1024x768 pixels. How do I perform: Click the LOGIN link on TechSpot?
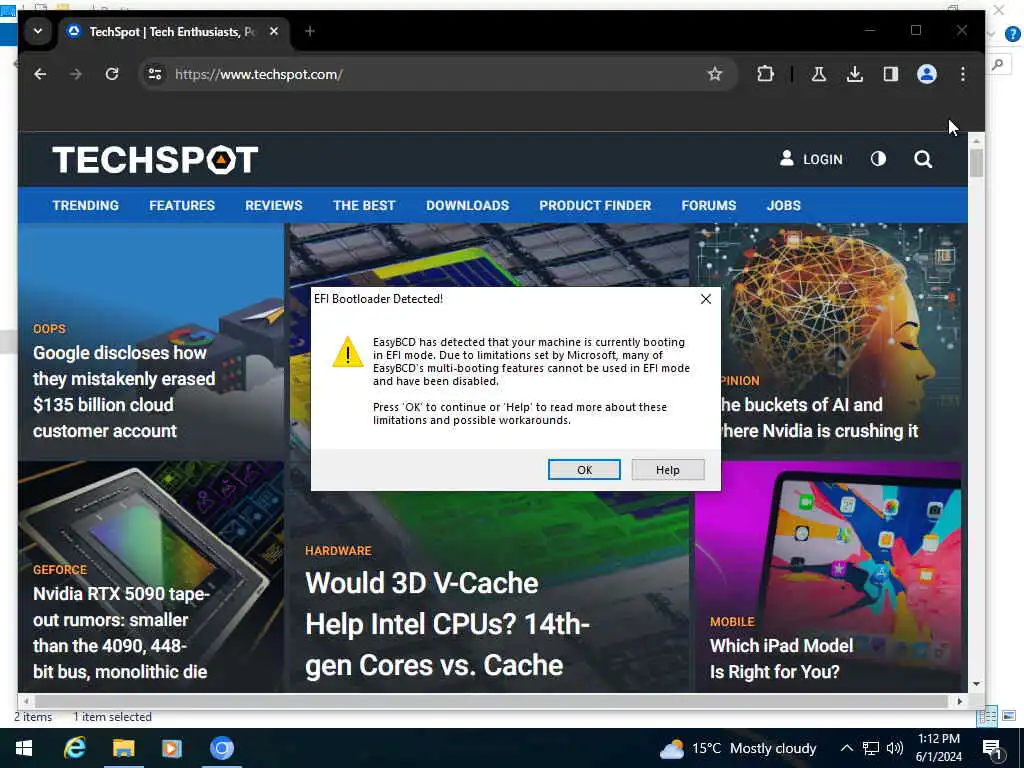point(810,159)
